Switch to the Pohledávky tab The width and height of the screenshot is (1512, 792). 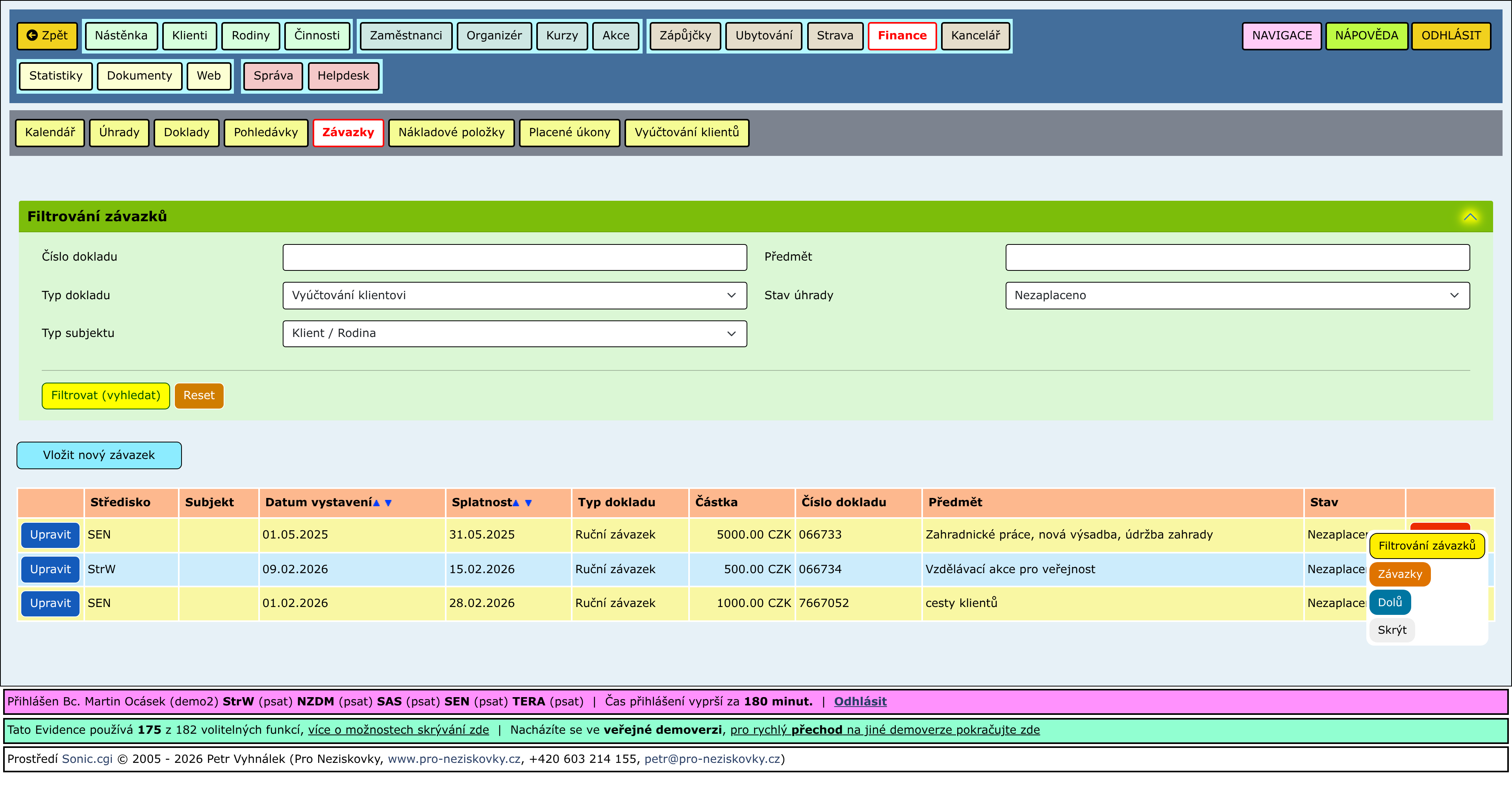265,133
